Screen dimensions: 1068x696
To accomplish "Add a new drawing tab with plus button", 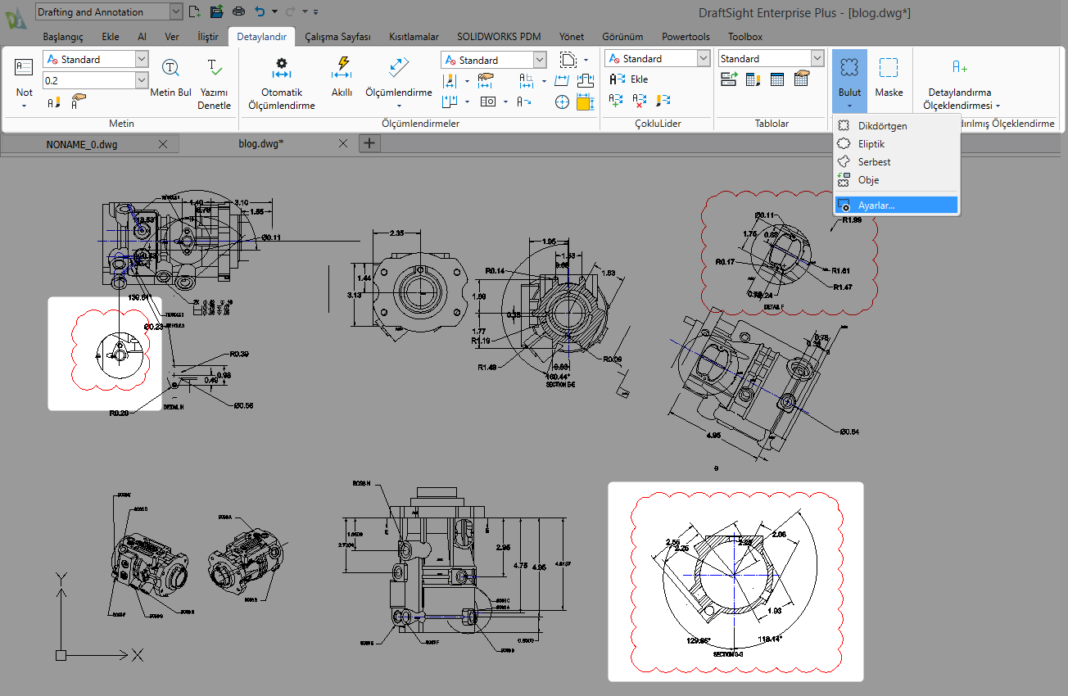I will pos(369,144).
